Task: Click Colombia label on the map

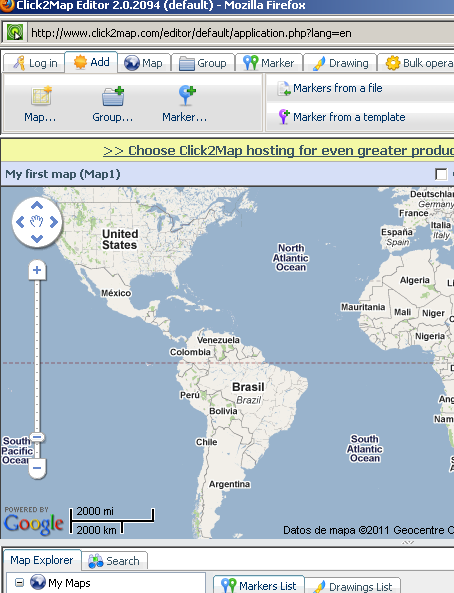Action: click(x=190, y=352)
